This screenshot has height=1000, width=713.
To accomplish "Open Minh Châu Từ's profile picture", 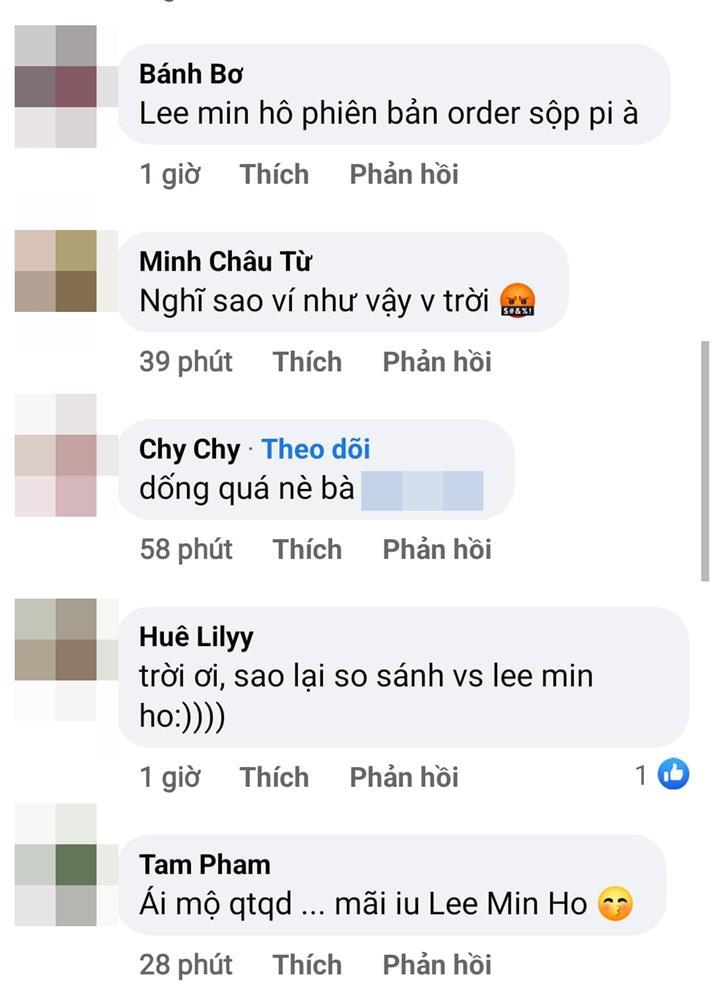I will [x=55, y=272].
